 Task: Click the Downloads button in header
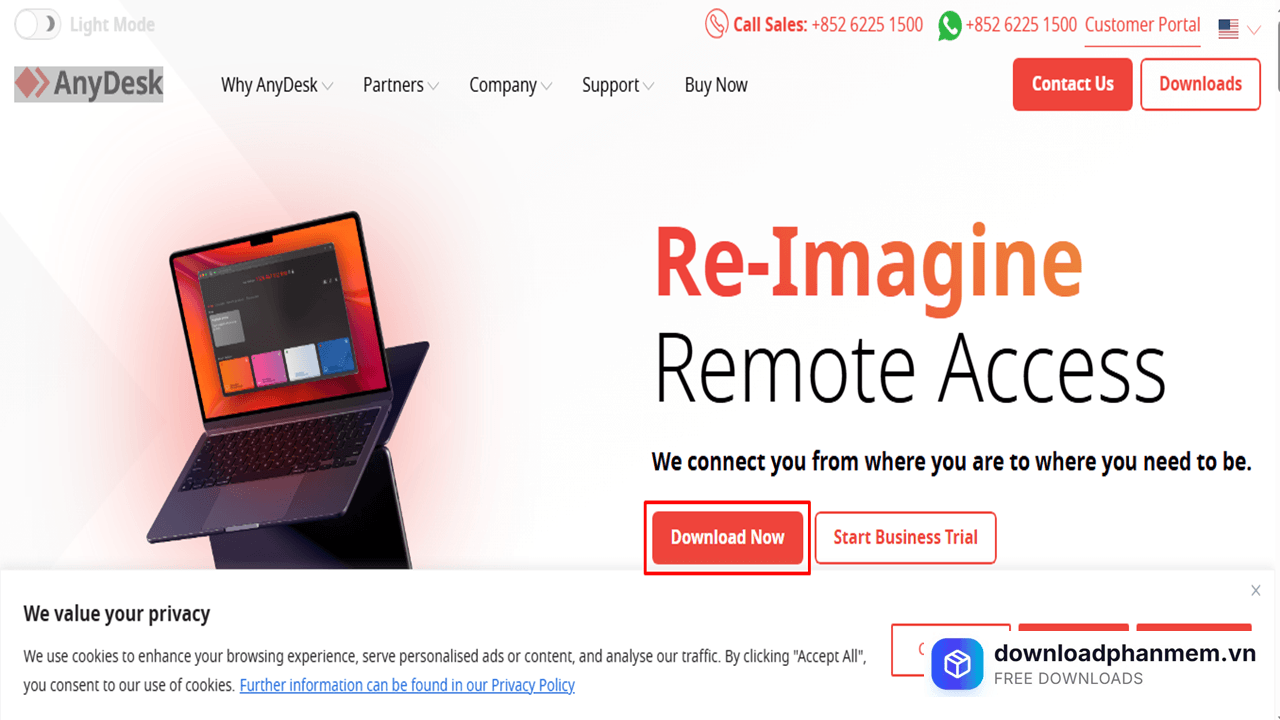[1200, 84]
